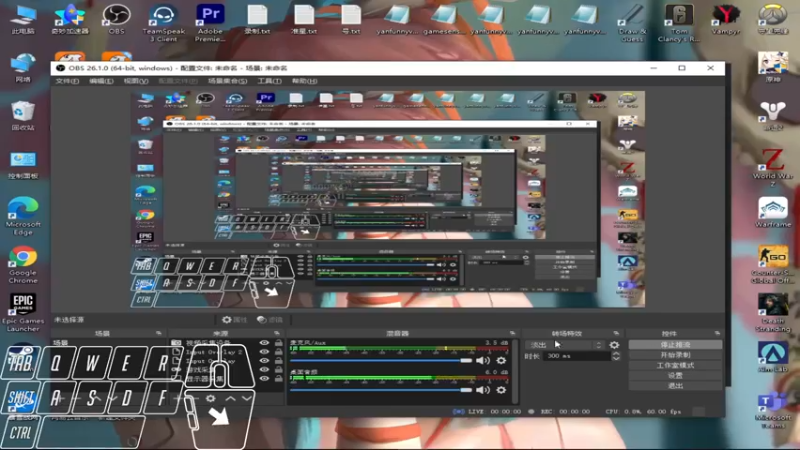The width and height of the screenshot is (800, 450).
Task: Toggle visibility eye of 视频采集设备 source
Action: [264, 343]
